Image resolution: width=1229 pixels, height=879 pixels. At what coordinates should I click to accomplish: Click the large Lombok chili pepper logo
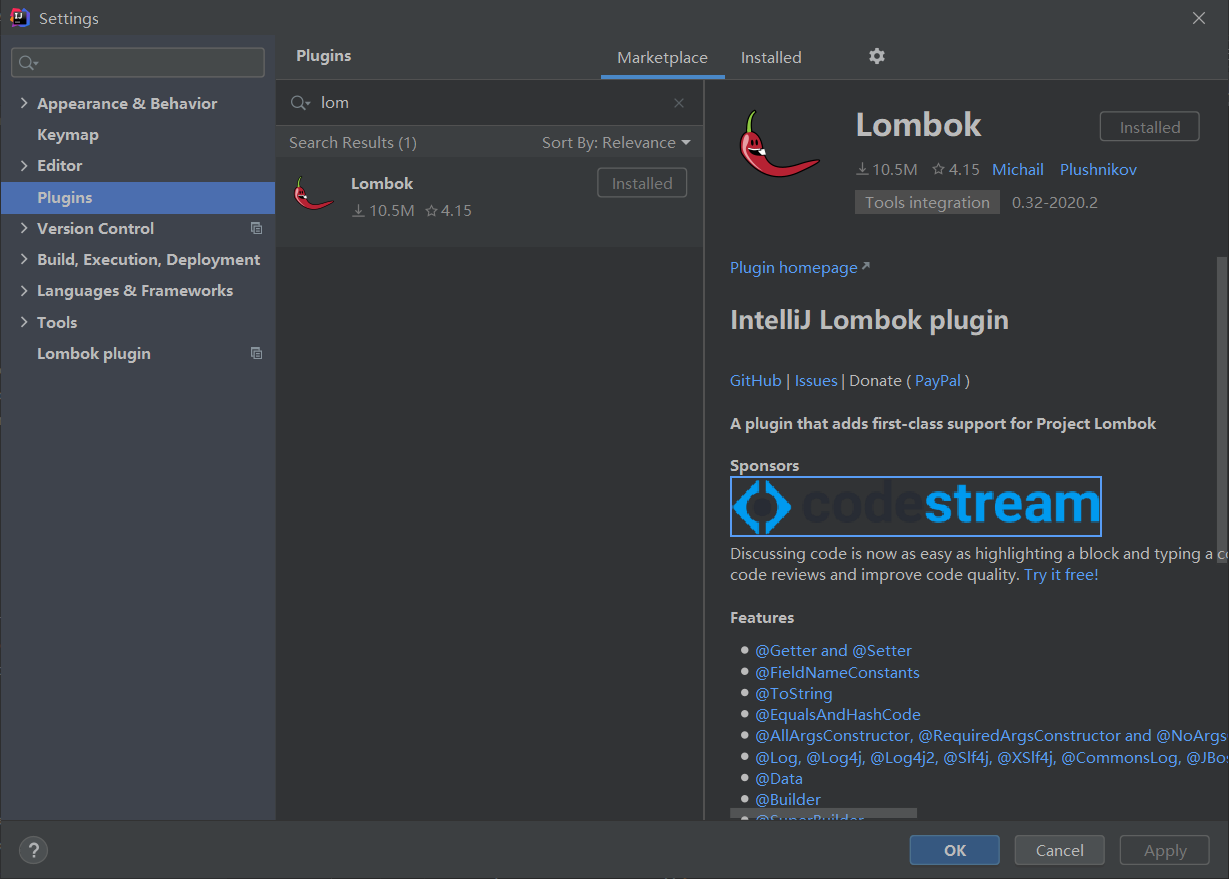click(779, 145)
